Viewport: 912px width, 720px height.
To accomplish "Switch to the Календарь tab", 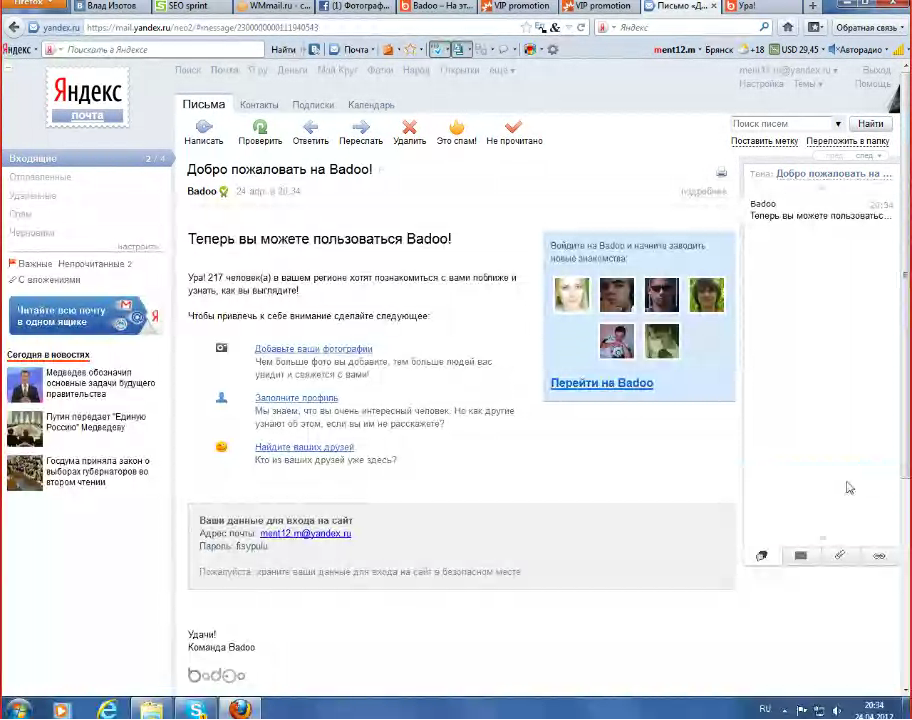I will click(x=371, y=105).
